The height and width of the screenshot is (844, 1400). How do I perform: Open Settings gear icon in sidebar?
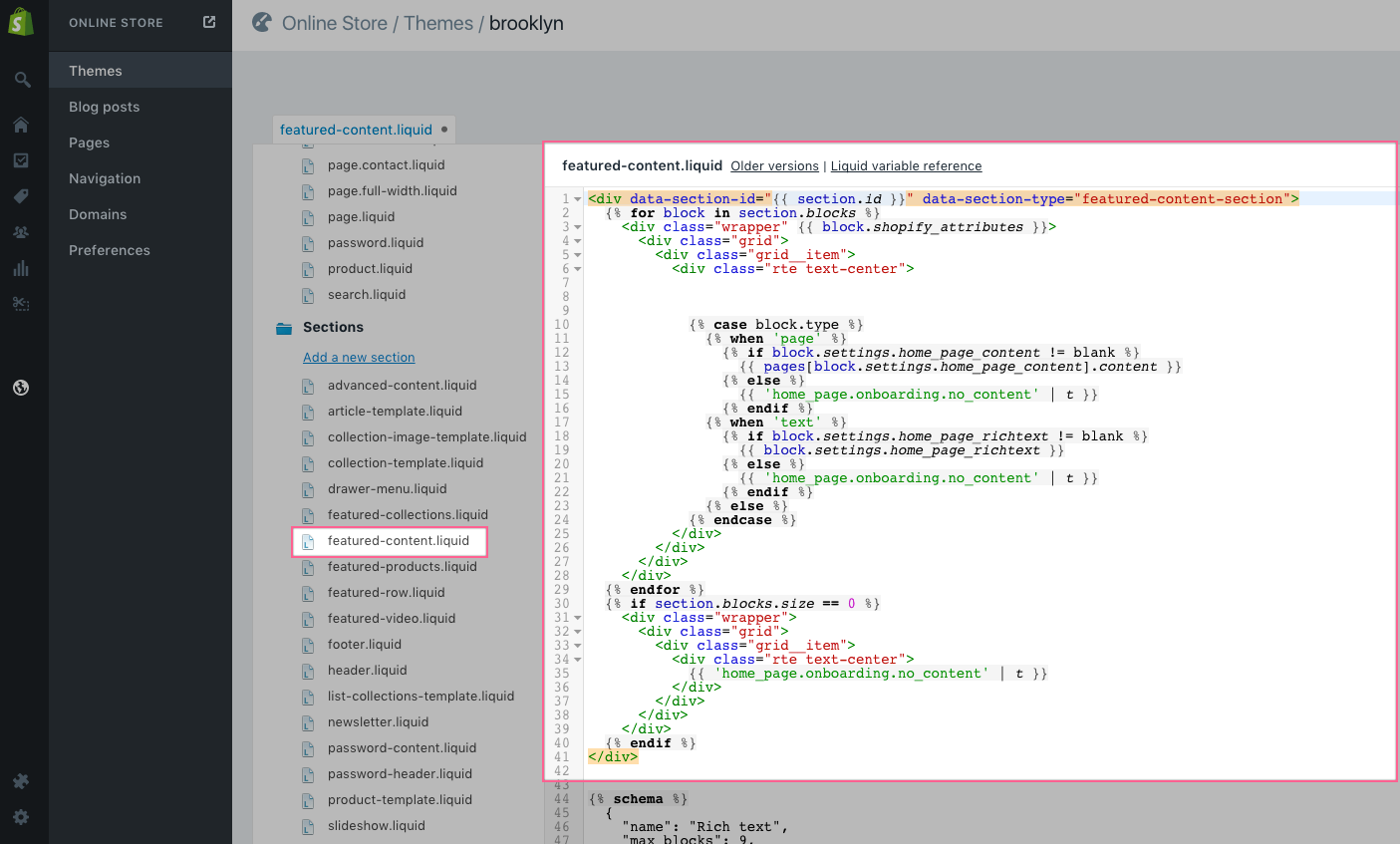[21, 817]
